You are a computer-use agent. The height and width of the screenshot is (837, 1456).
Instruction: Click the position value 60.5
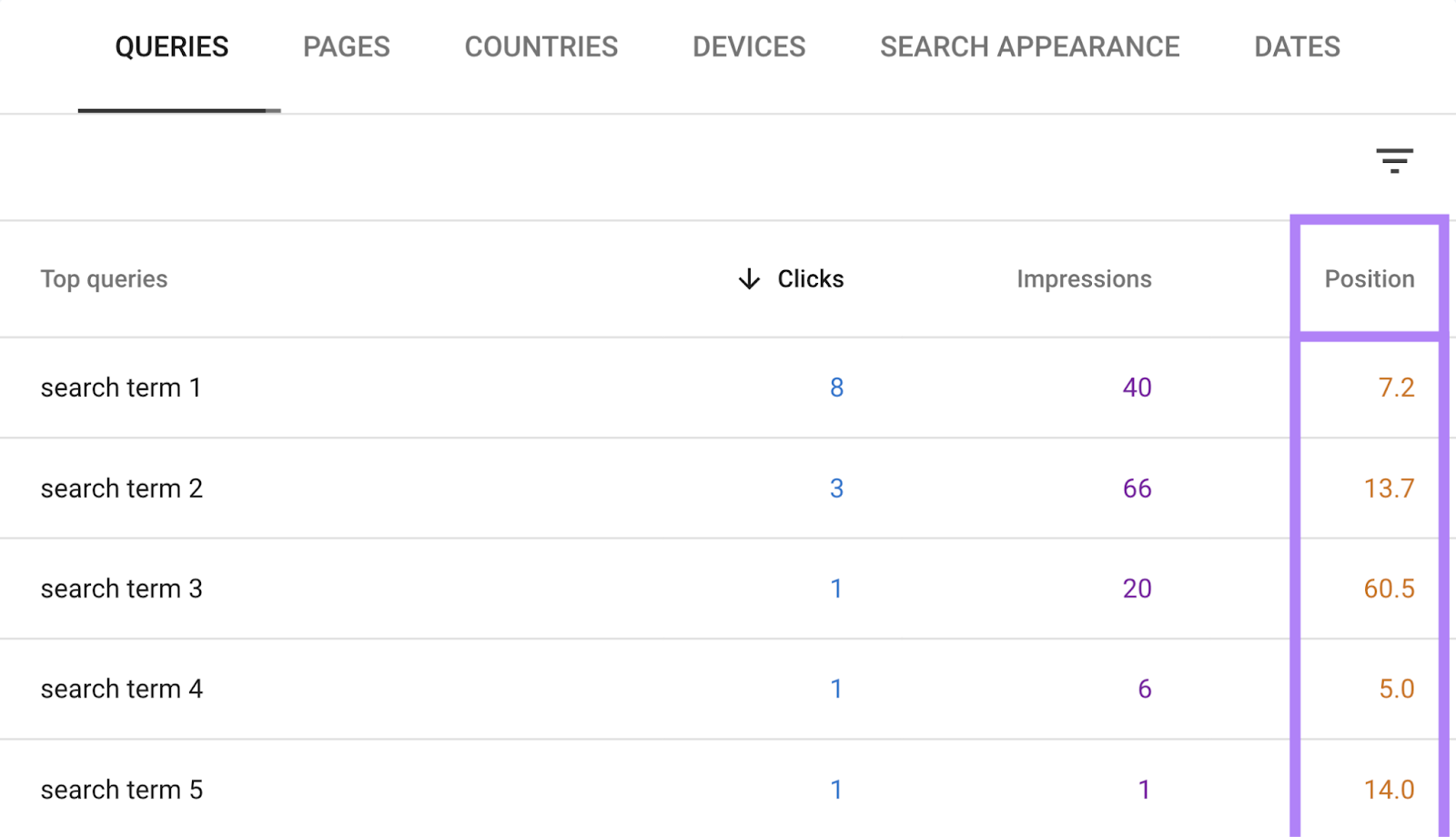point(1388,589)
